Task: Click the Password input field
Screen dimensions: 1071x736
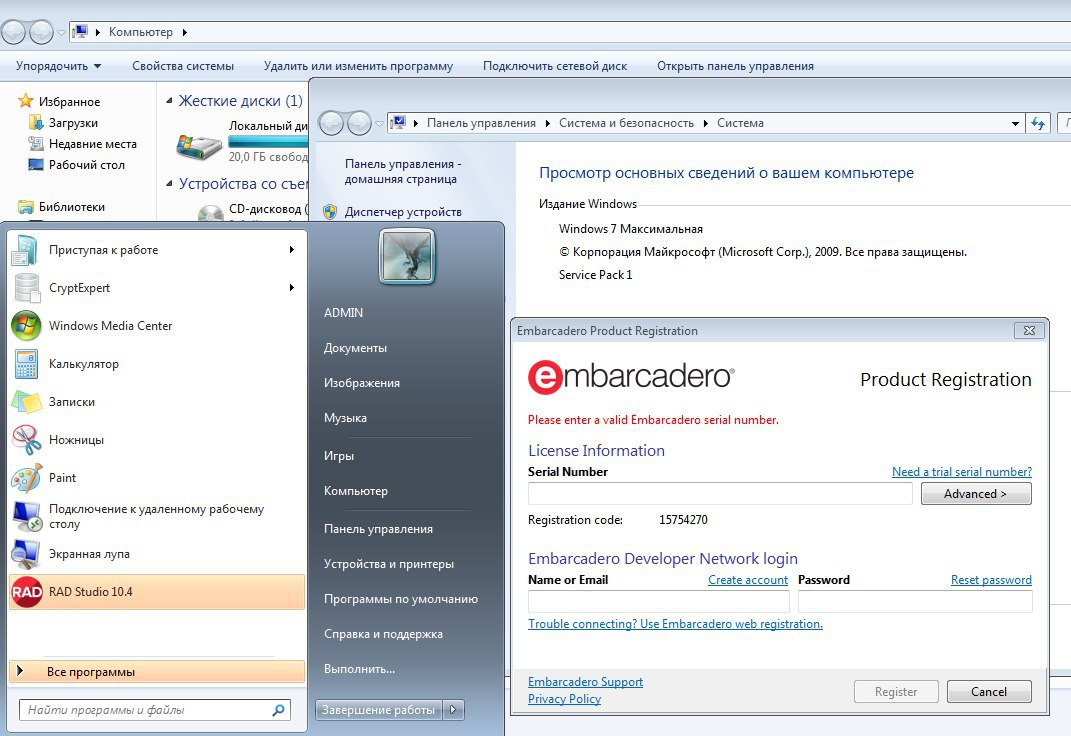Action: click(915, 601)
